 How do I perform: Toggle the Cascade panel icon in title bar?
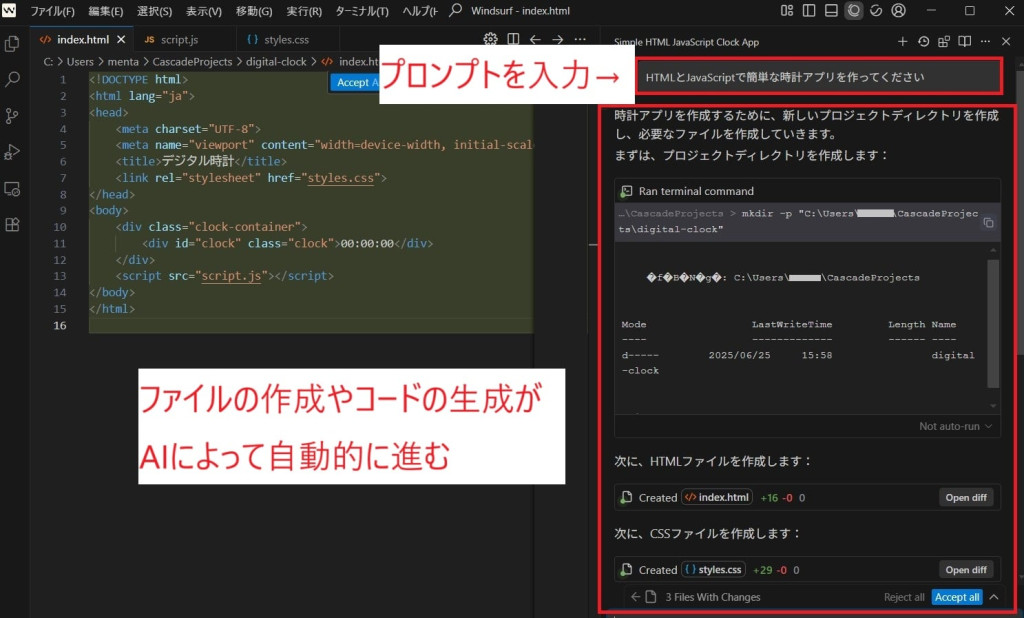pyautogui.click(x=854, y=10)
